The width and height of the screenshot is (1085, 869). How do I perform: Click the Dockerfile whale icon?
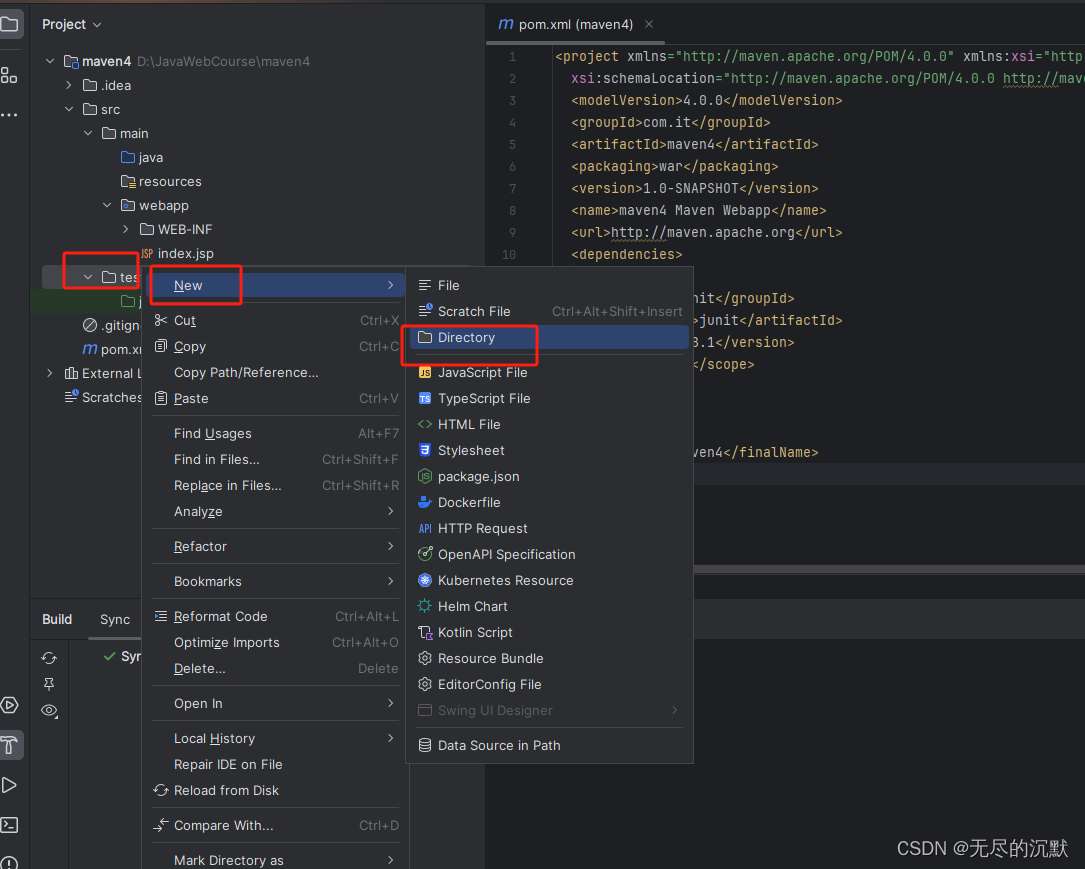(425, 502)
